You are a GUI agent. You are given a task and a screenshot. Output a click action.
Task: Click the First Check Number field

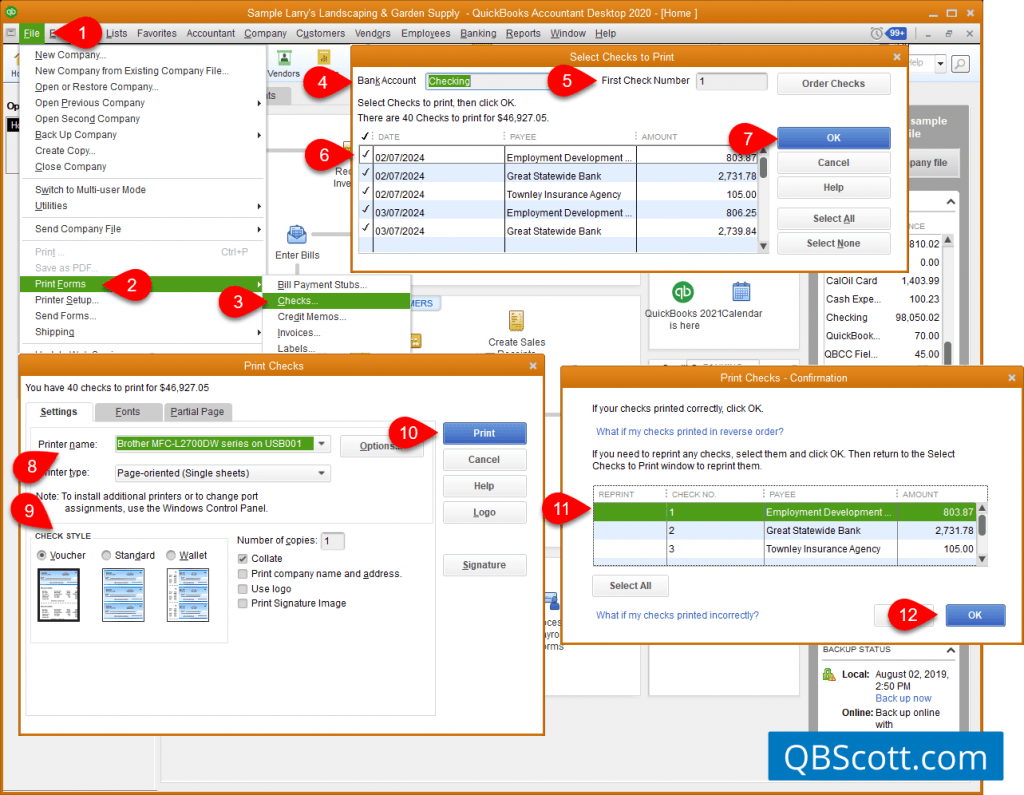(731, 81)
